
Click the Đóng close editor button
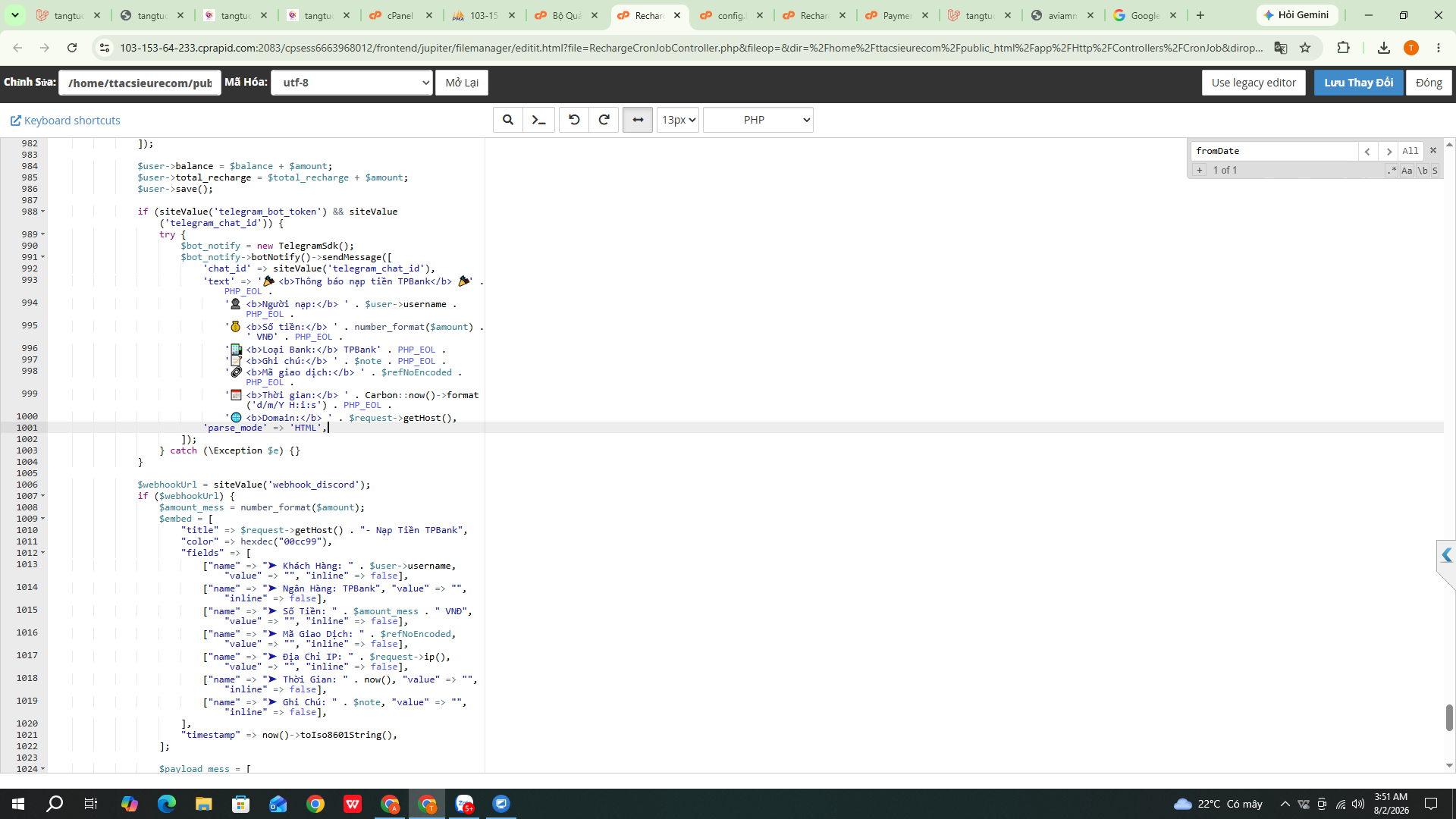(1429, 83)
